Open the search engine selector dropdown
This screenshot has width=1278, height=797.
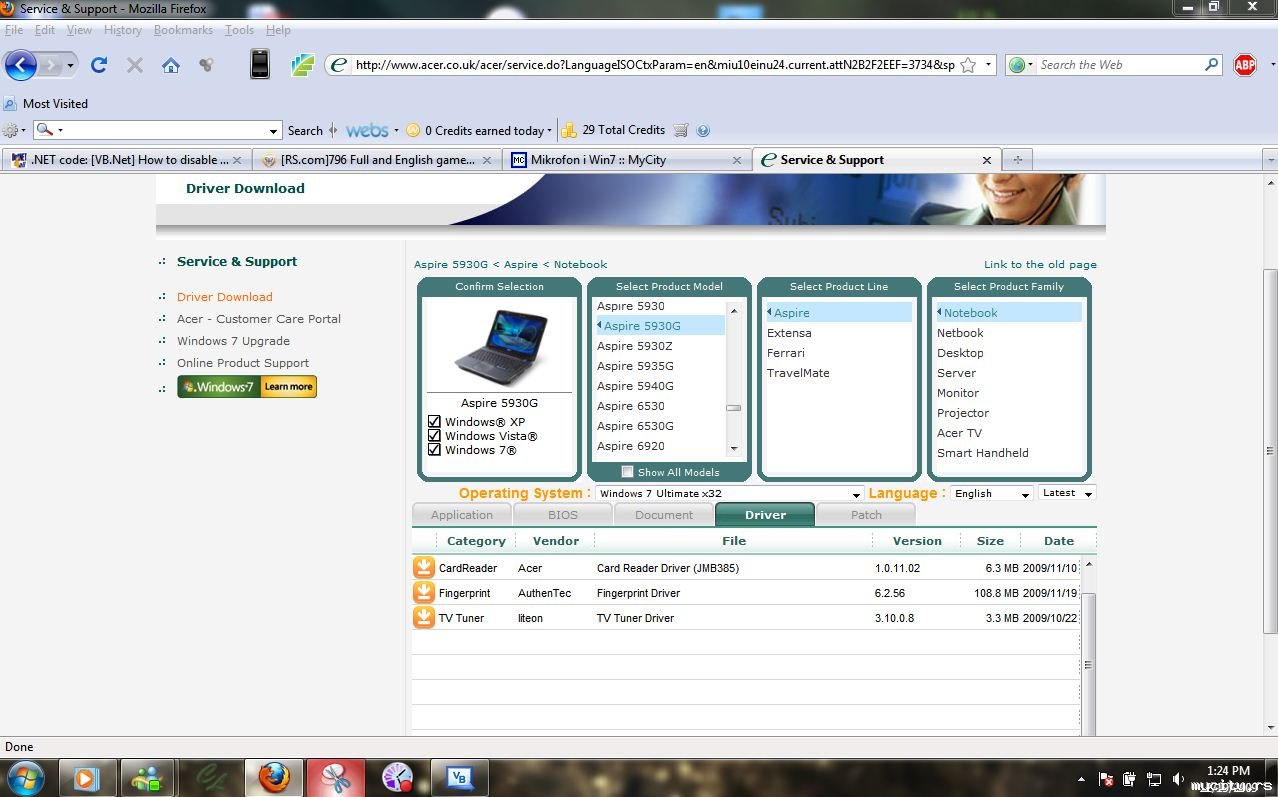tap(1020, 65)
